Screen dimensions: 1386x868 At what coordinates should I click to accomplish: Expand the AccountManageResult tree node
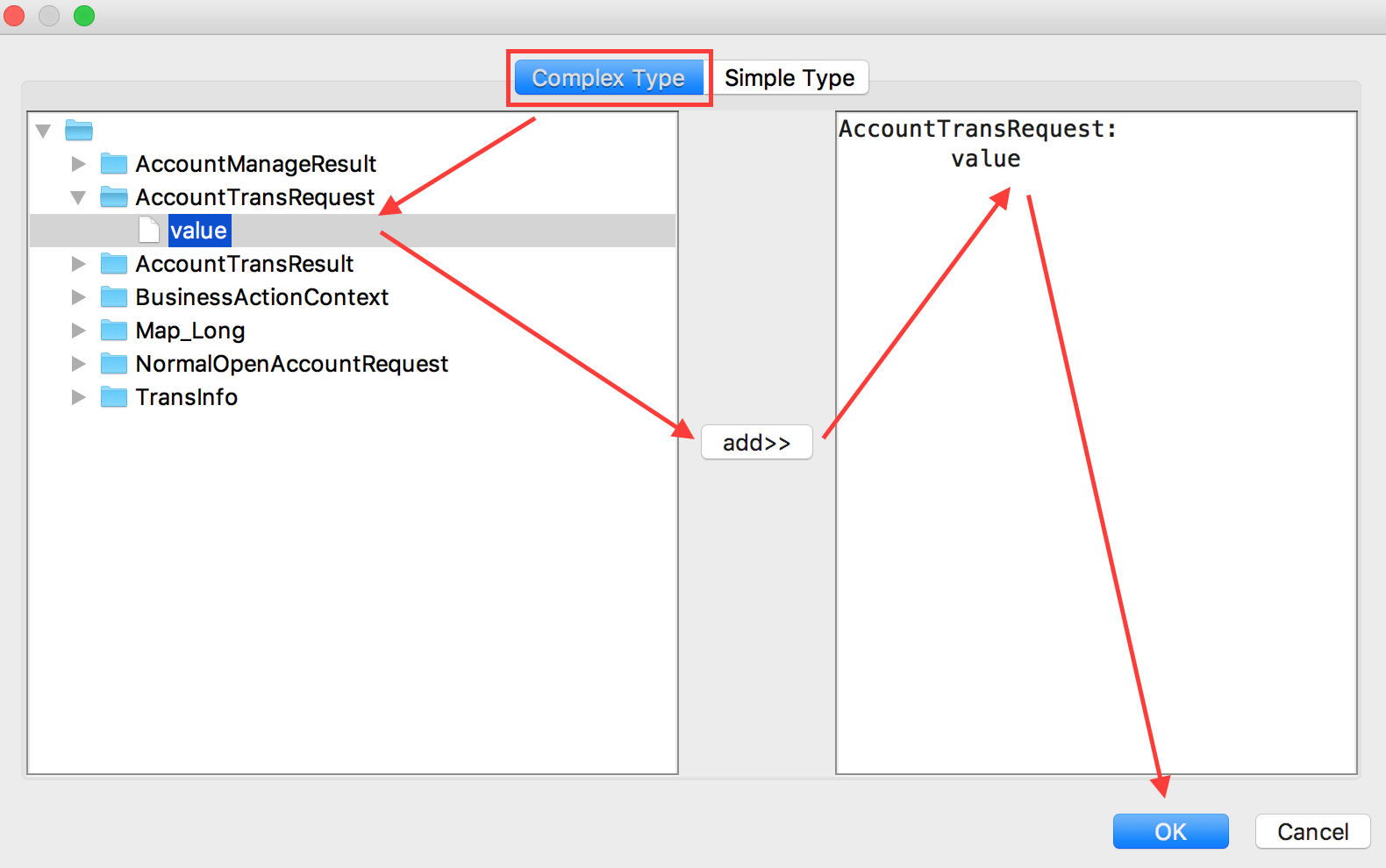coord(78,163)
